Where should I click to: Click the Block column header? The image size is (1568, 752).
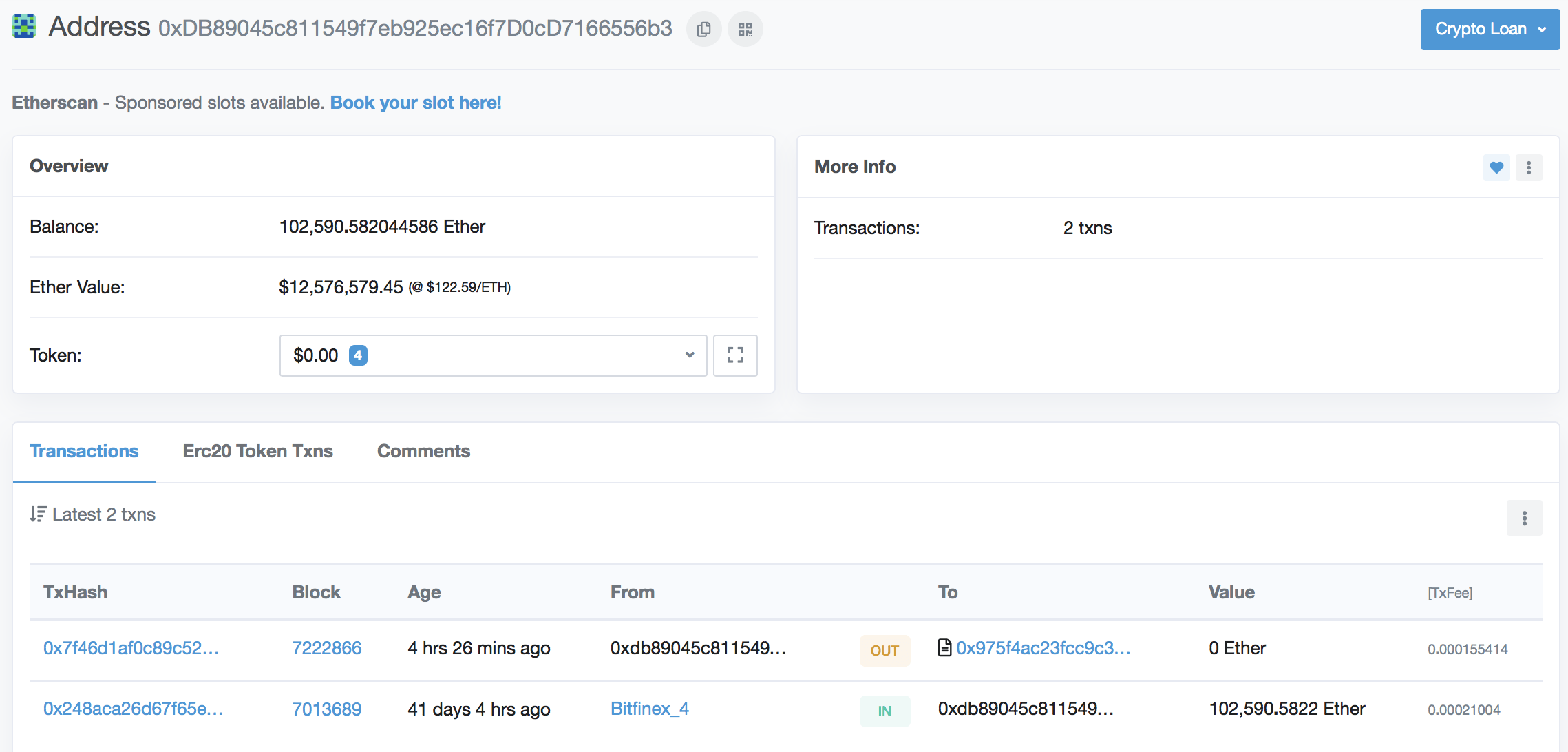pos(316,592)
